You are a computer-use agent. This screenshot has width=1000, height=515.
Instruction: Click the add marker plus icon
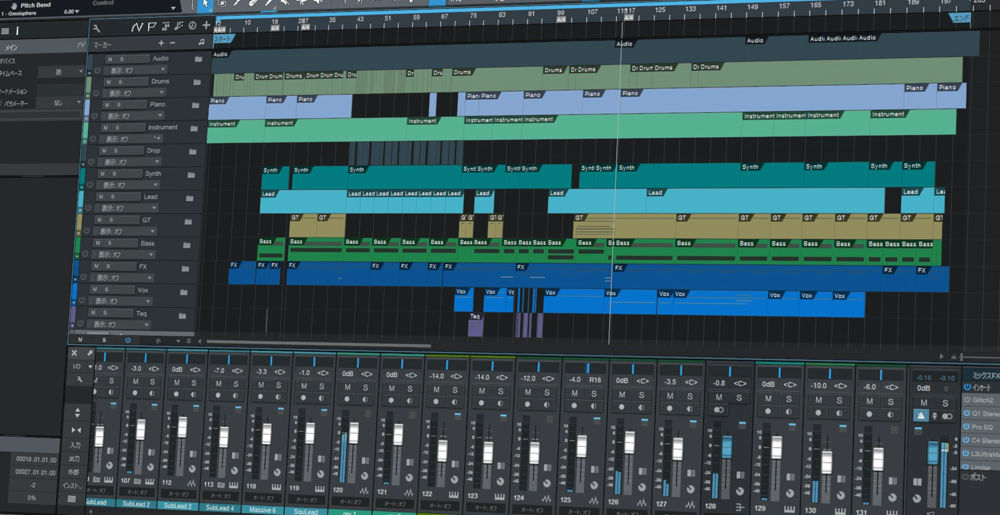tap(160, 43)
